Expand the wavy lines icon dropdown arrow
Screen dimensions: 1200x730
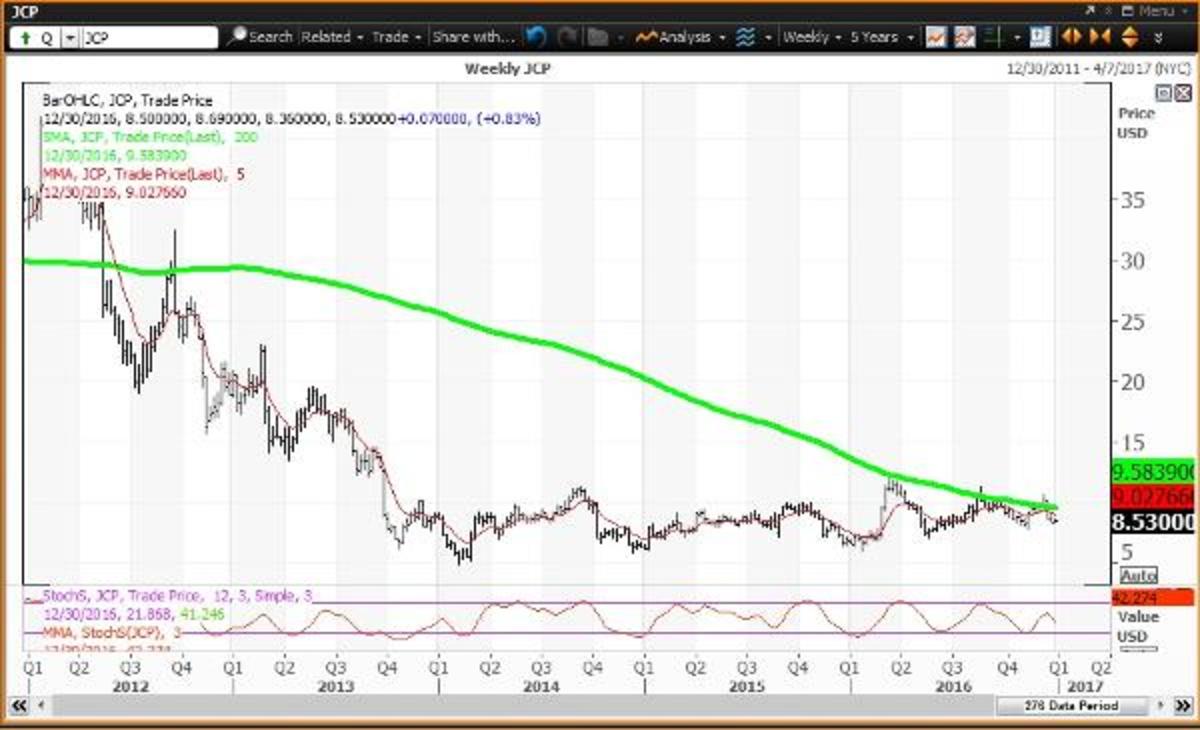pyautogui.click(x=768, y=38)
